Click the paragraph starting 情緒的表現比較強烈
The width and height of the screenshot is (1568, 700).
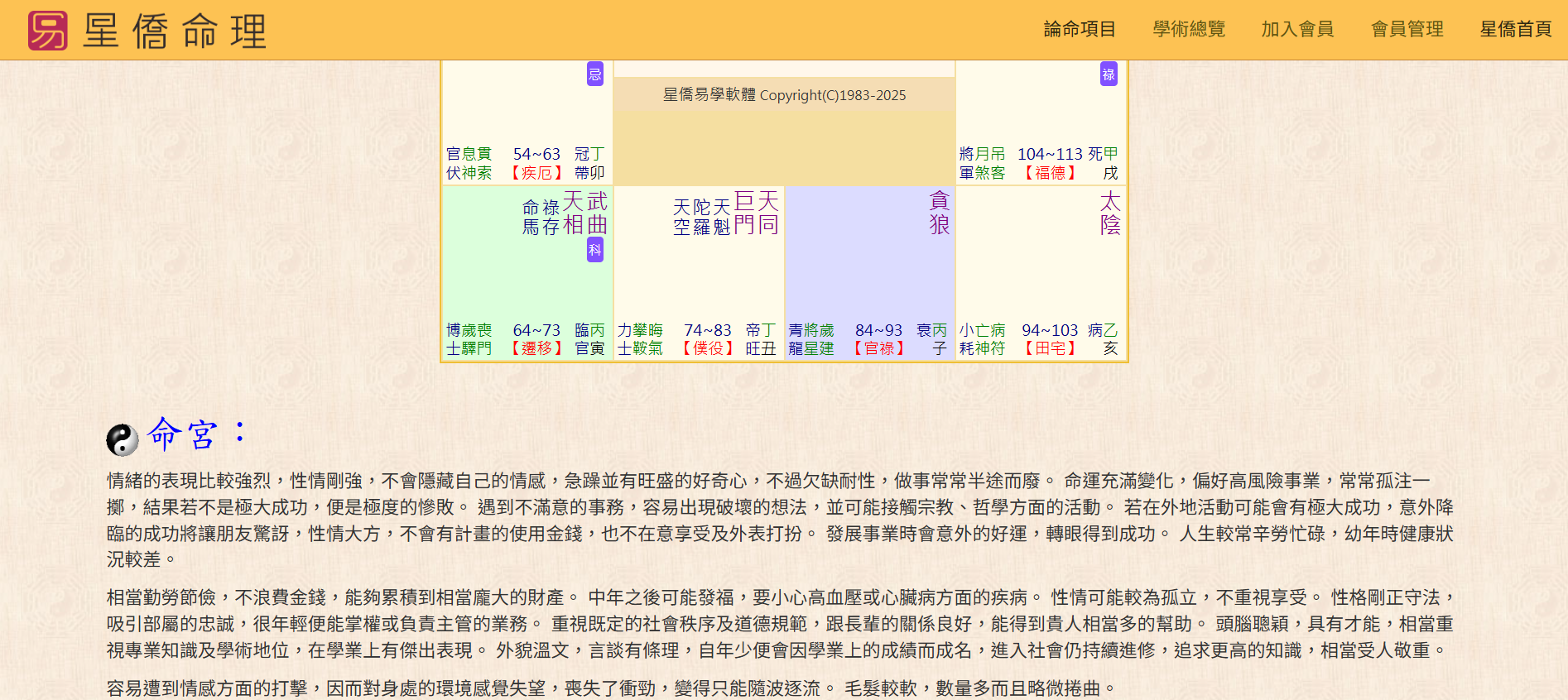point(781,520)
